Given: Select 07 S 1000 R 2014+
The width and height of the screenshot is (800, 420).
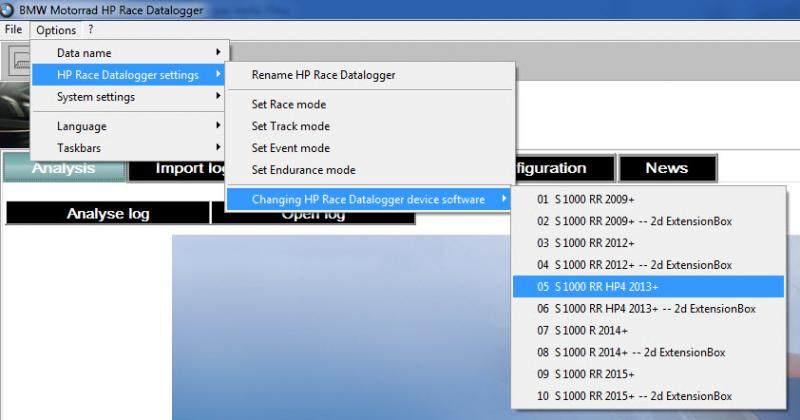Looking at the screenshot, I should tap(648, 330).
